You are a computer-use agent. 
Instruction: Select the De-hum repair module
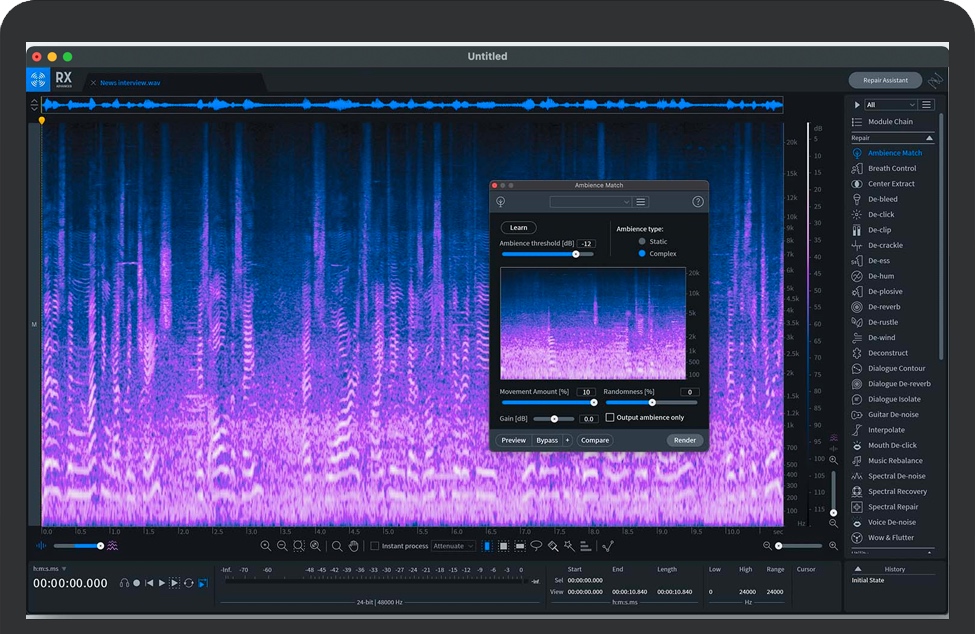click(x=881, y=276)
